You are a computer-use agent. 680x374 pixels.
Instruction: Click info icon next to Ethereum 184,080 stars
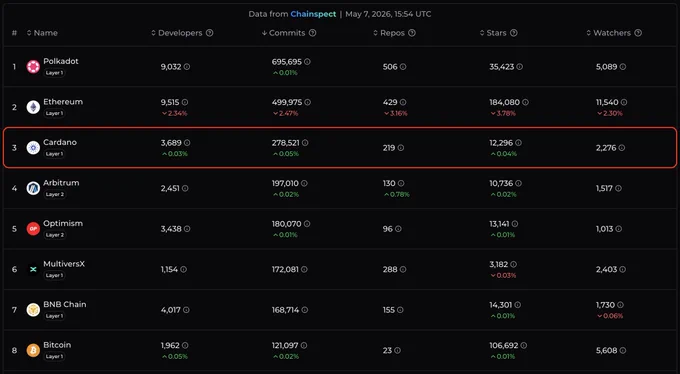[525, 102]
